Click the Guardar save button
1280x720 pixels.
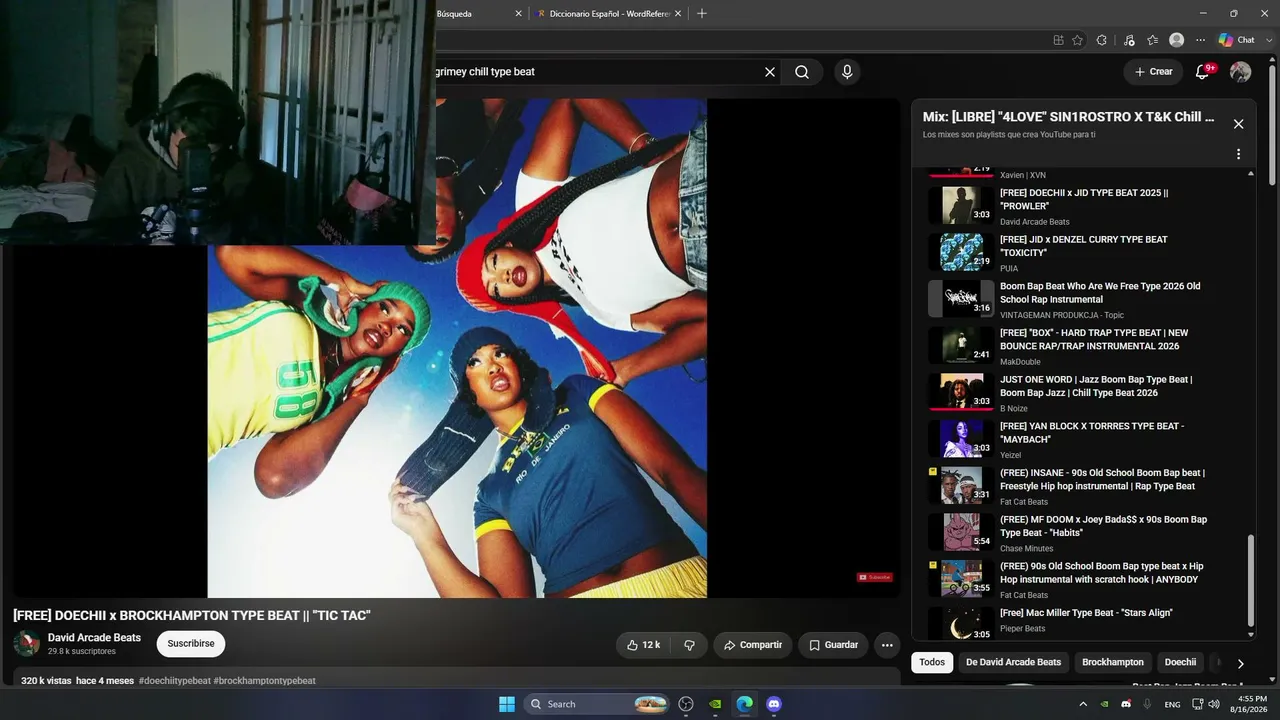[833, 645]
